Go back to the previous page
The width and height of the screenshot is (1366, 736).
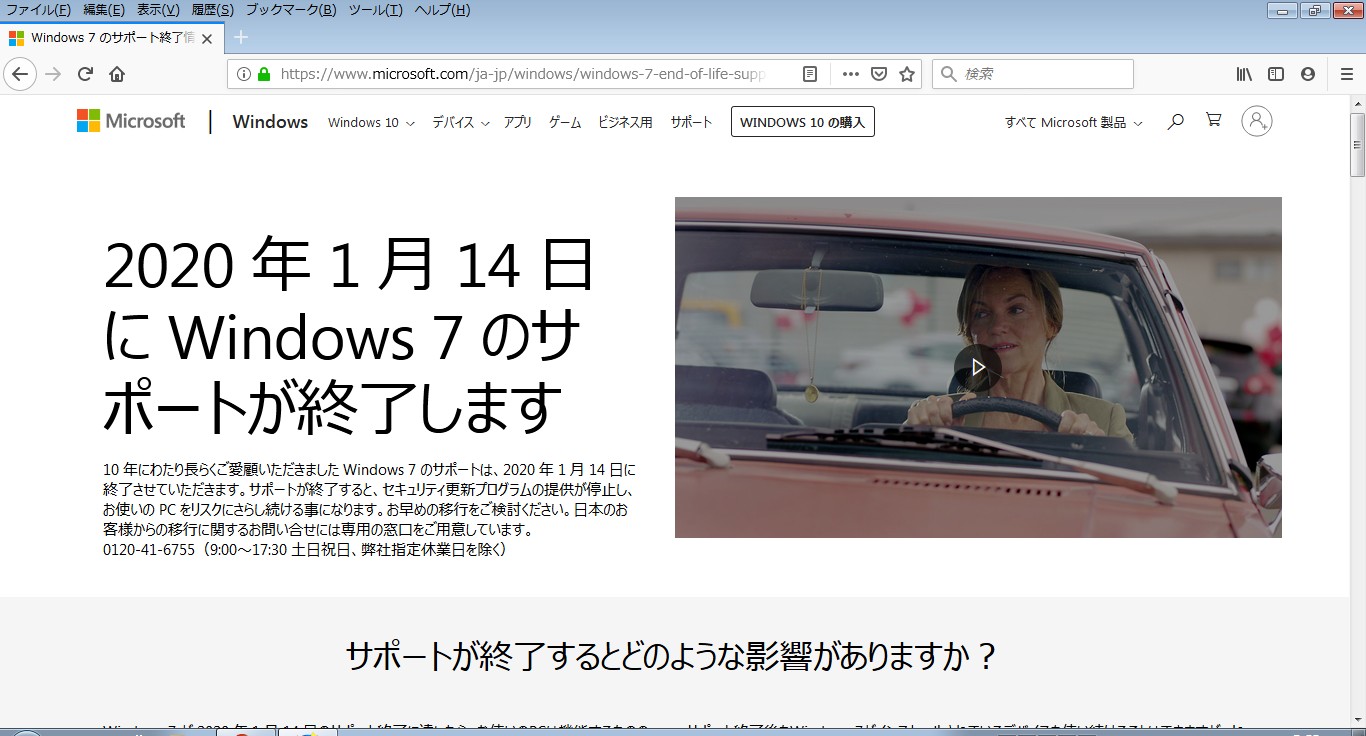pos(20,74)
